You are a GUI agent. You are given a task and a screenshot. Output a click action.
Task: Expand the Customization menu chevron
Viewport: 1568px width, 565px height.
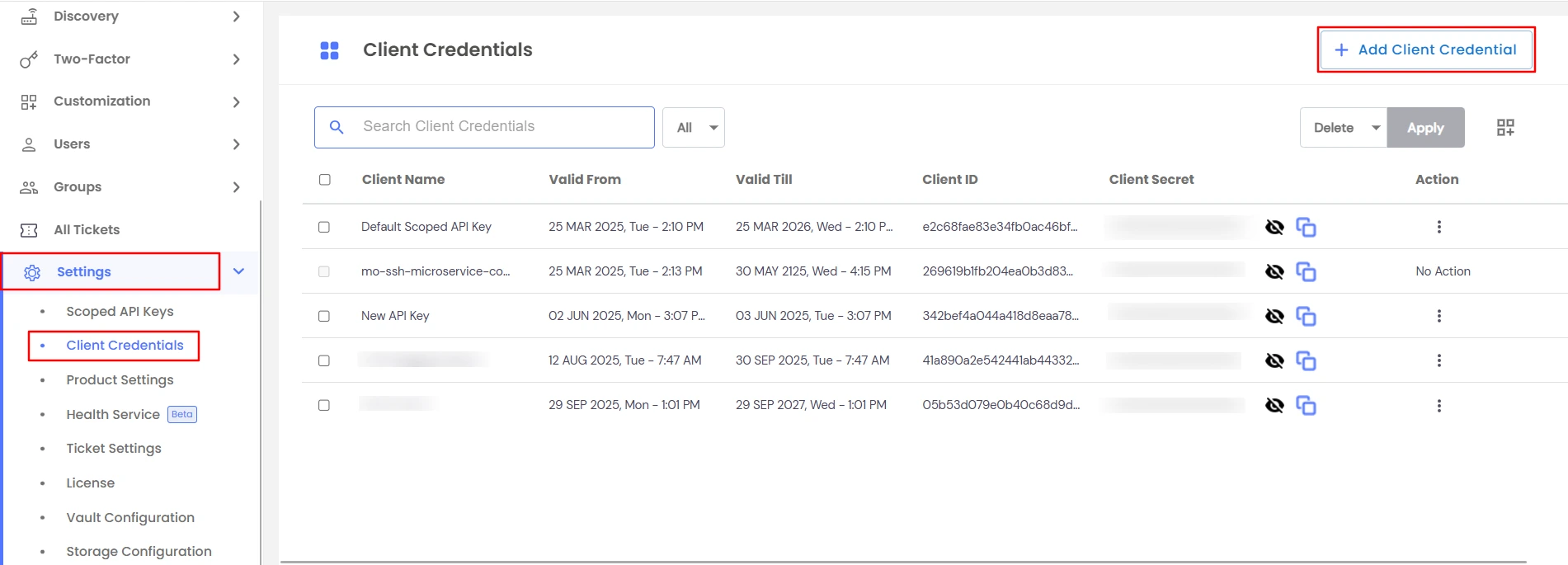coord(237,102)
